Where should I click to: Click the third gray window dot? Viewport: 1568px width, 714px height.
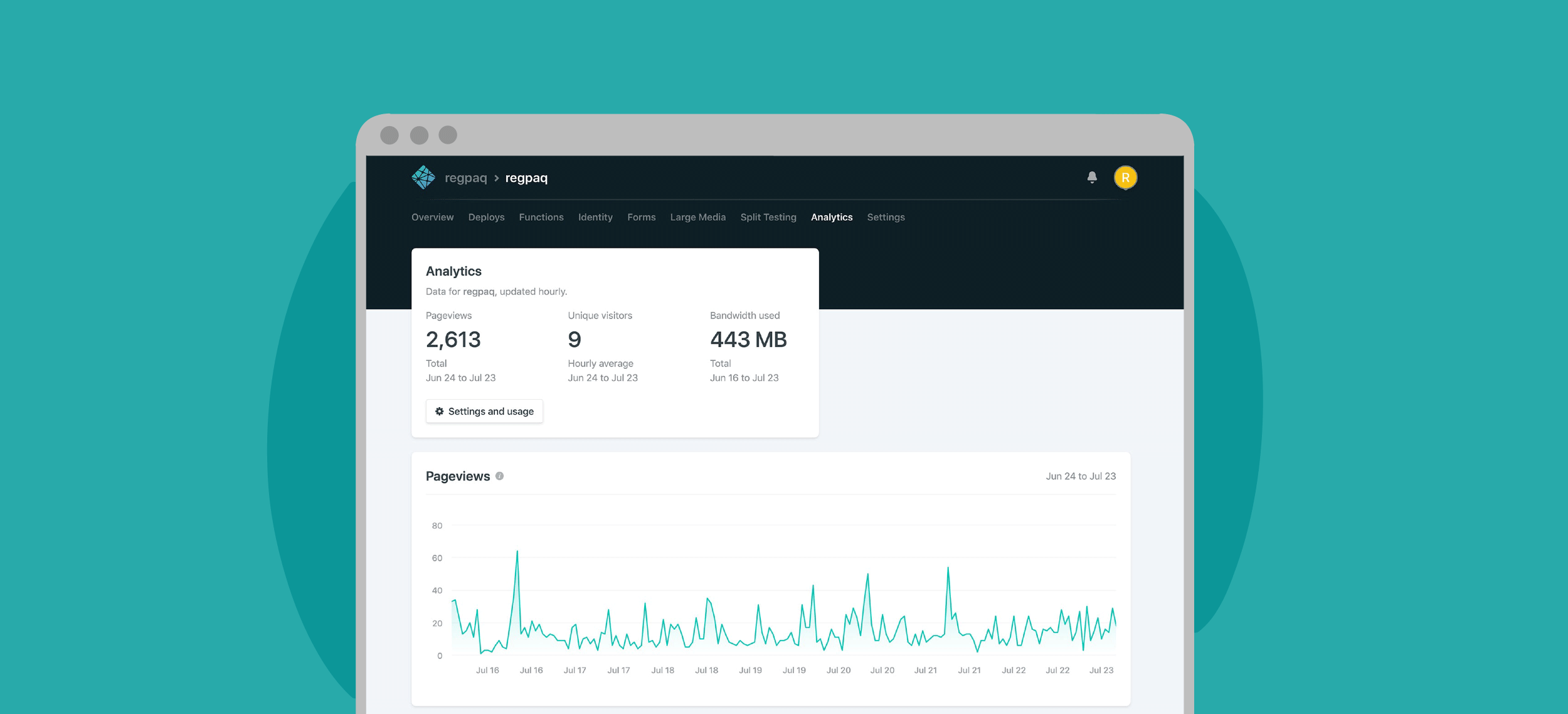(x=448, y=135)
